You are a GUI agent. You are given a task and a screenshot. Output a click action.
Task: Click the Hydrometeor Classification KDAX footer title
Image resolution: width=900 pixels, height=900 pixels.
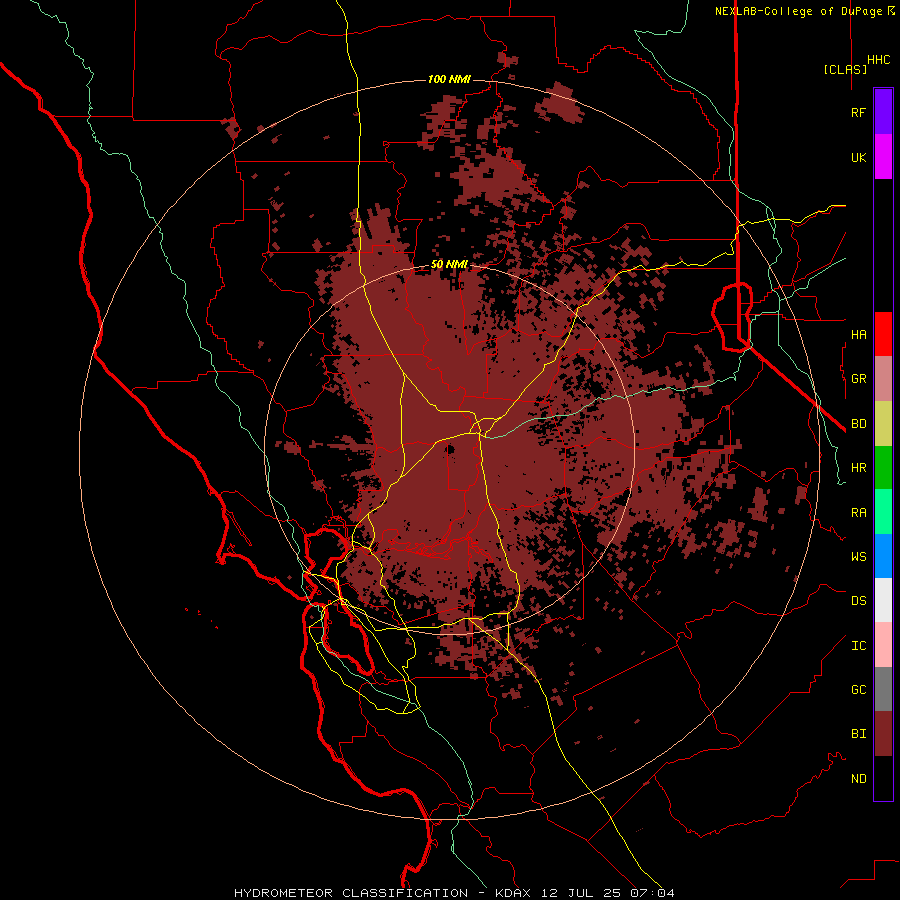[x=454, y=893]
